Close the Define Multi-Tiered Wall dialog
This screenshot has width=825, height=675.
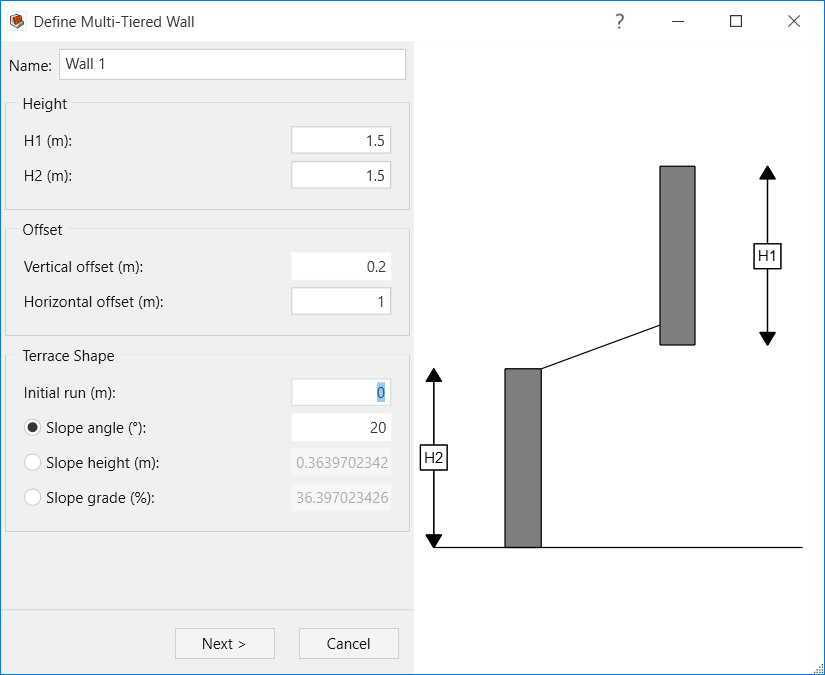(793, 22)
